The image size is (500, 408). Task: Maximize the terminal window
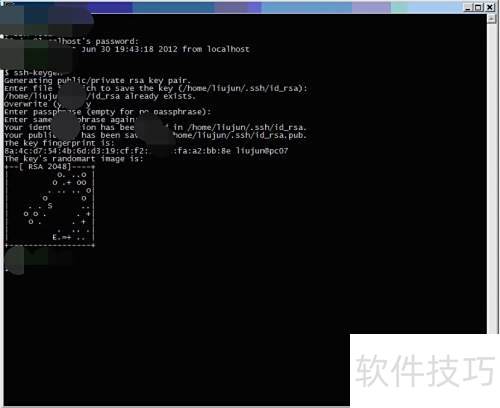(478, 7)
